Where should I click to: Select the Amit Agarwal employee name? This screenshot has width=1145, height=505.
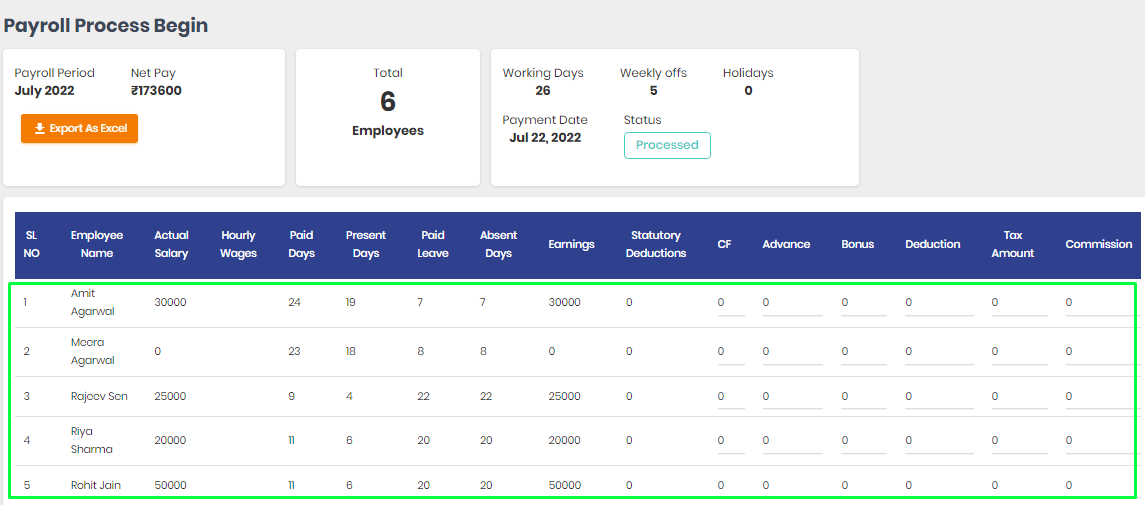point(93,302)
